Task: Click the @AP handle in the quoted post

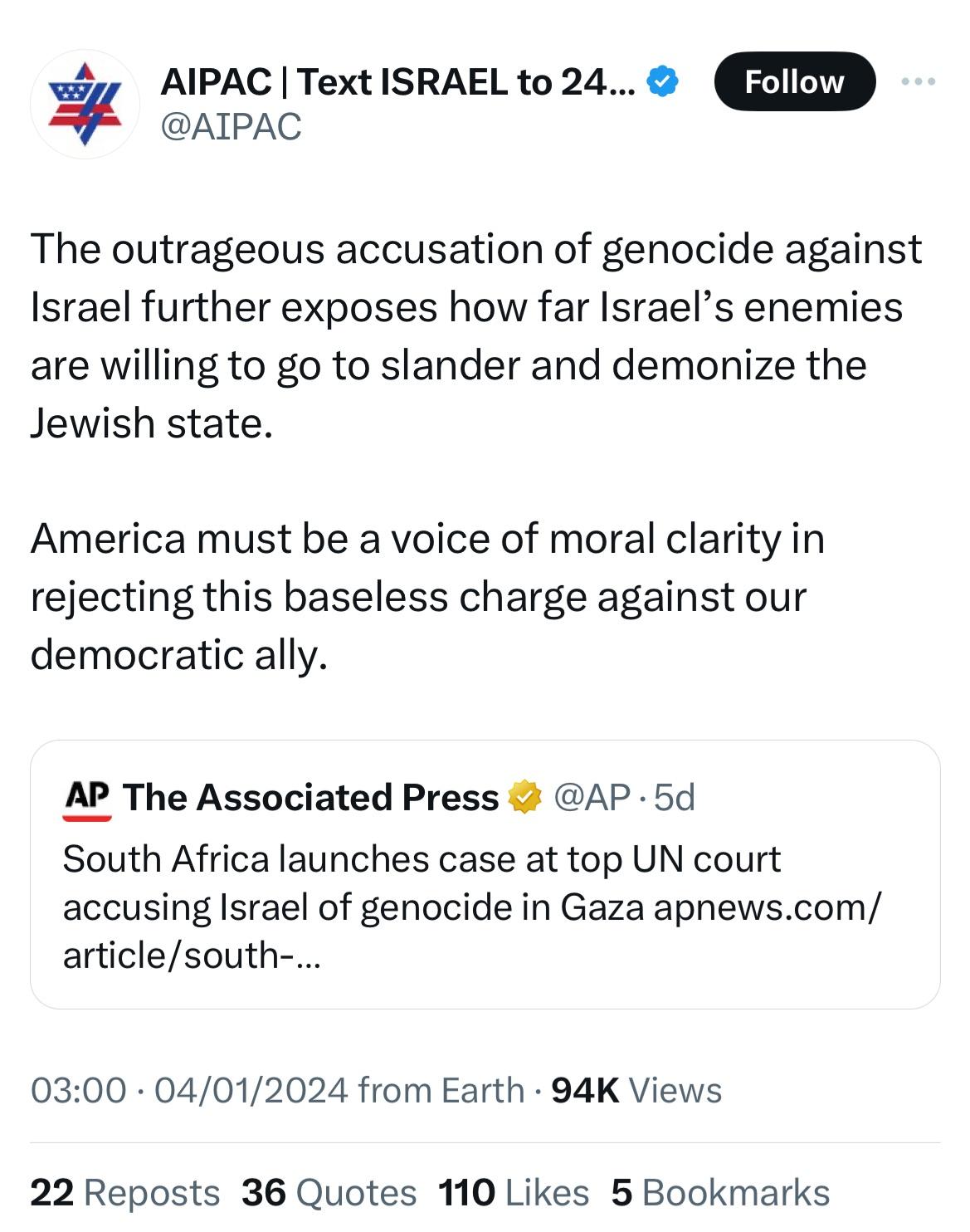Action: [591, 798]
